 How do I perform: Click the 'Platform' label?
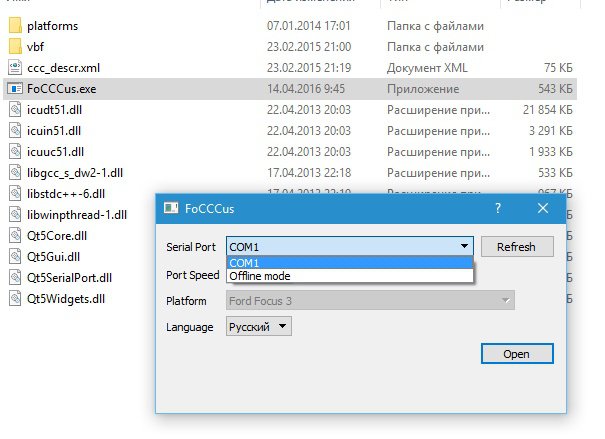coord(186,301)
